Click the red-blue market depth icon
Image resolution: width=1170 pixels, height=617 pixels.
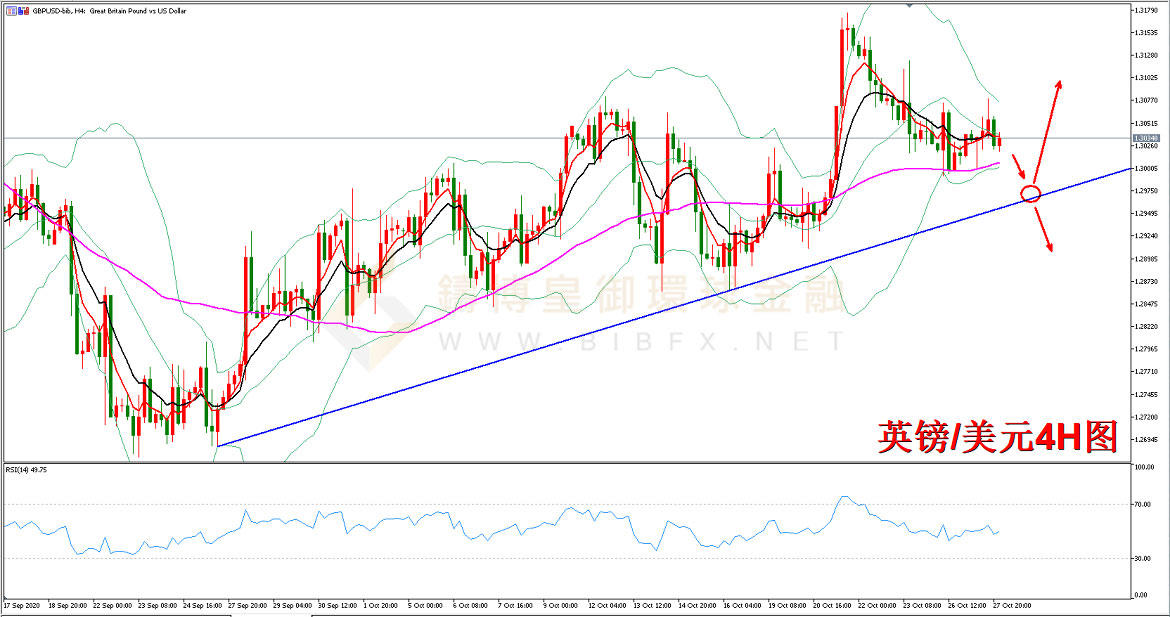[24, 11]
